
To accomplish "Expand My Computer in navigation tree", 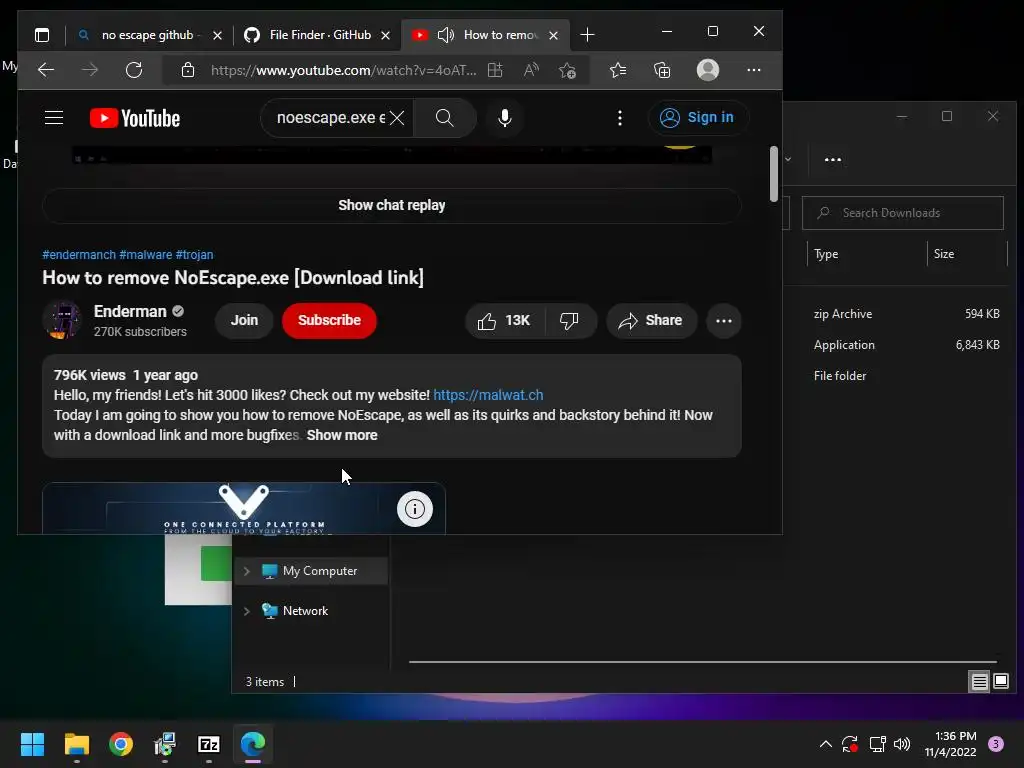I will 247,571.
